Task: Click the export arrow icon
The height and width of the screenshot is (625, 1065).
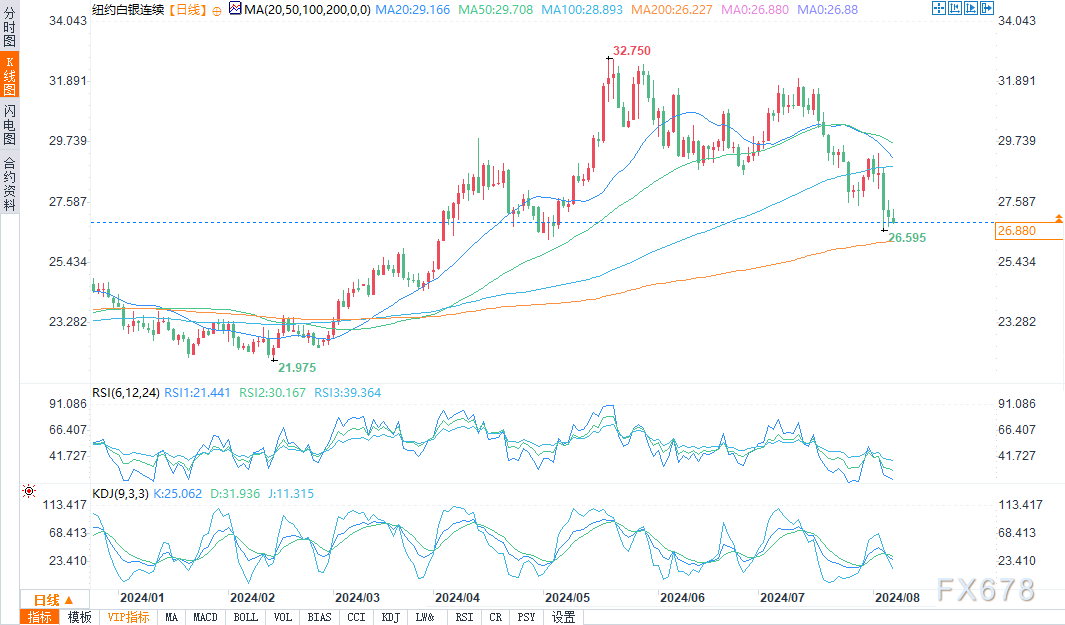Action: click(988, 9)
